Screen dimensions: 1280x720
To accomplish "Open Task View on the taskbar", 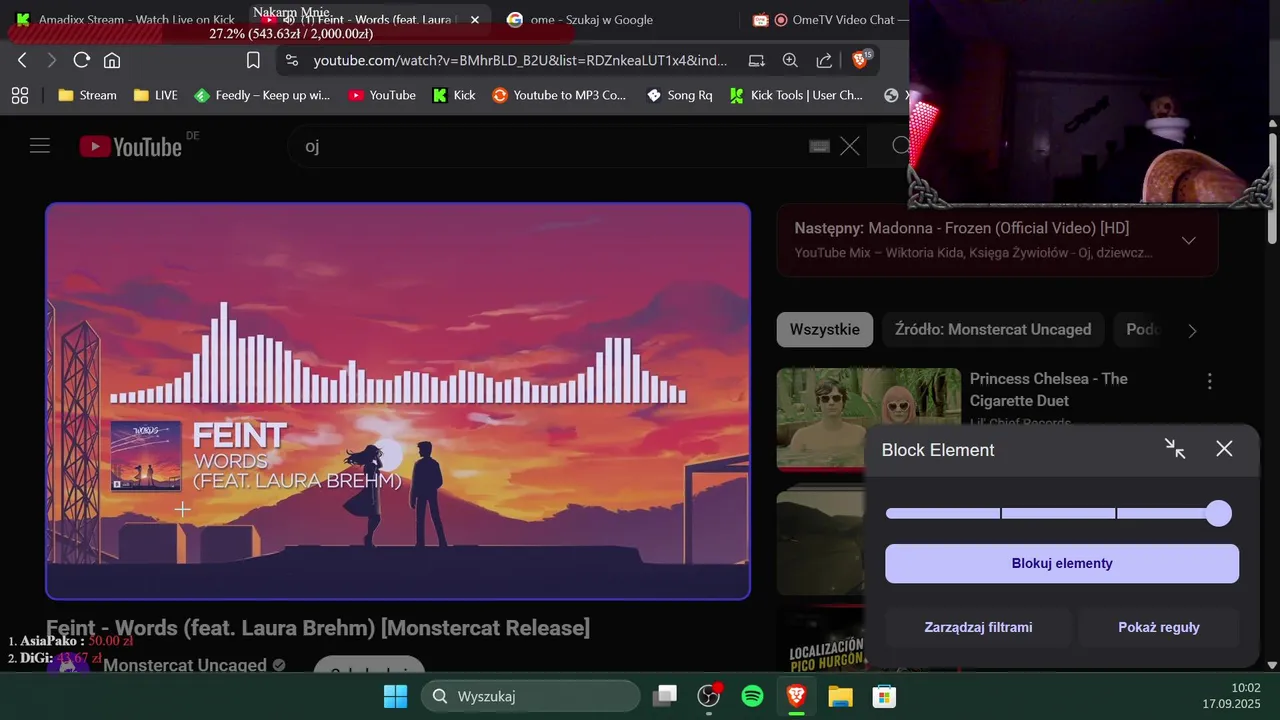I will click(665, 696).
